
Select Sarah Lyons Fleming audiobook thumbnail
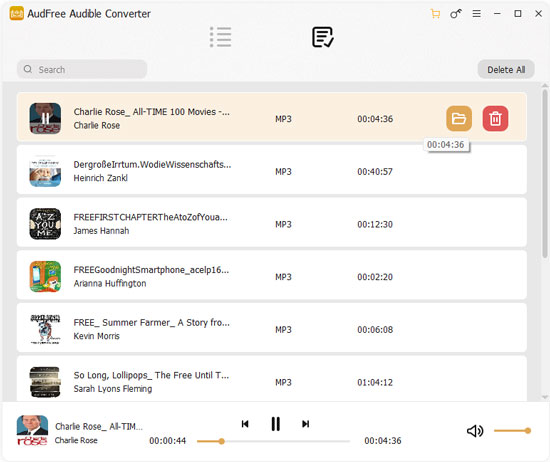45,382
